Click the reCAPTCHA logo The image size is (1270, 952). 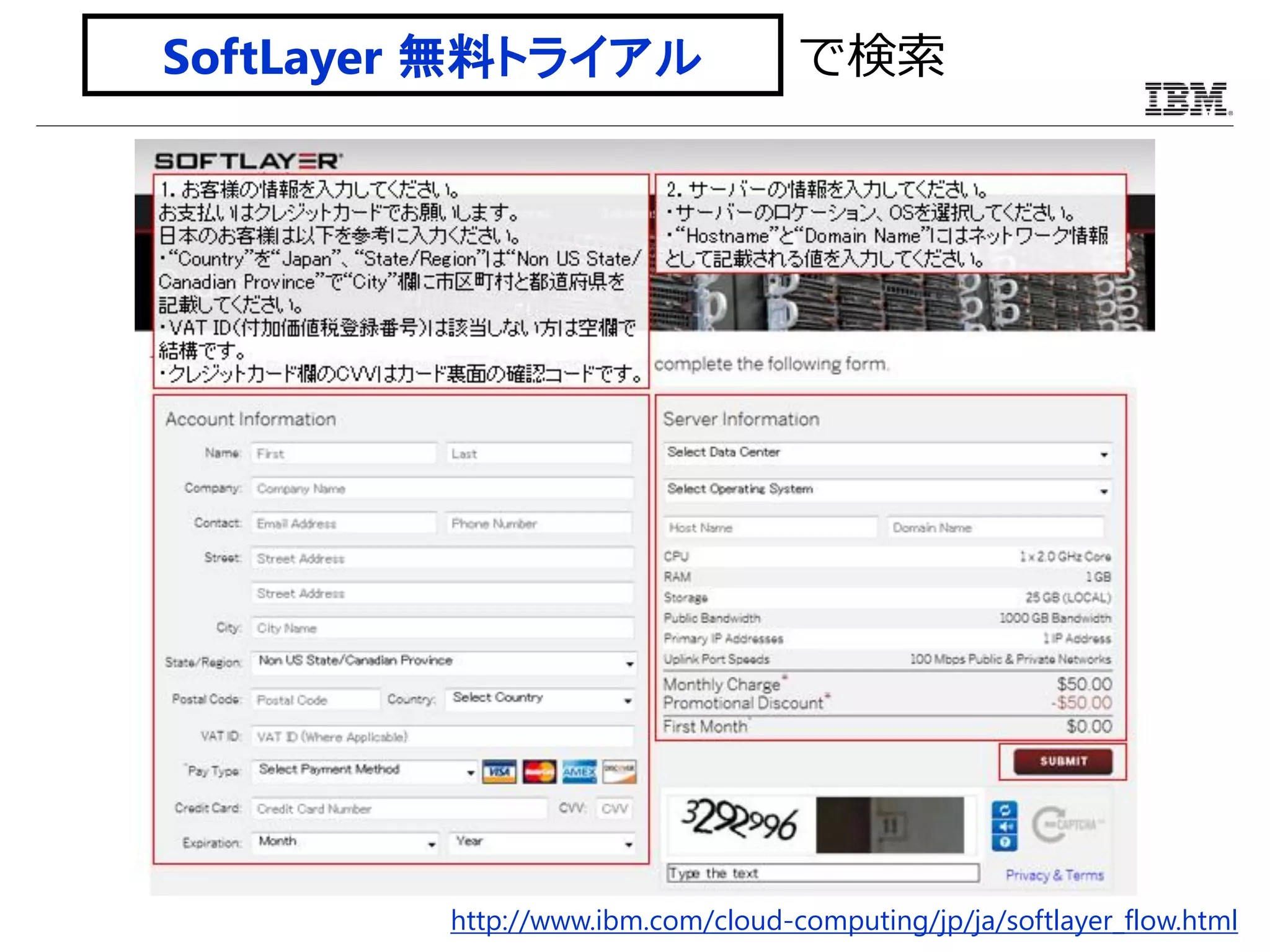1067,825
